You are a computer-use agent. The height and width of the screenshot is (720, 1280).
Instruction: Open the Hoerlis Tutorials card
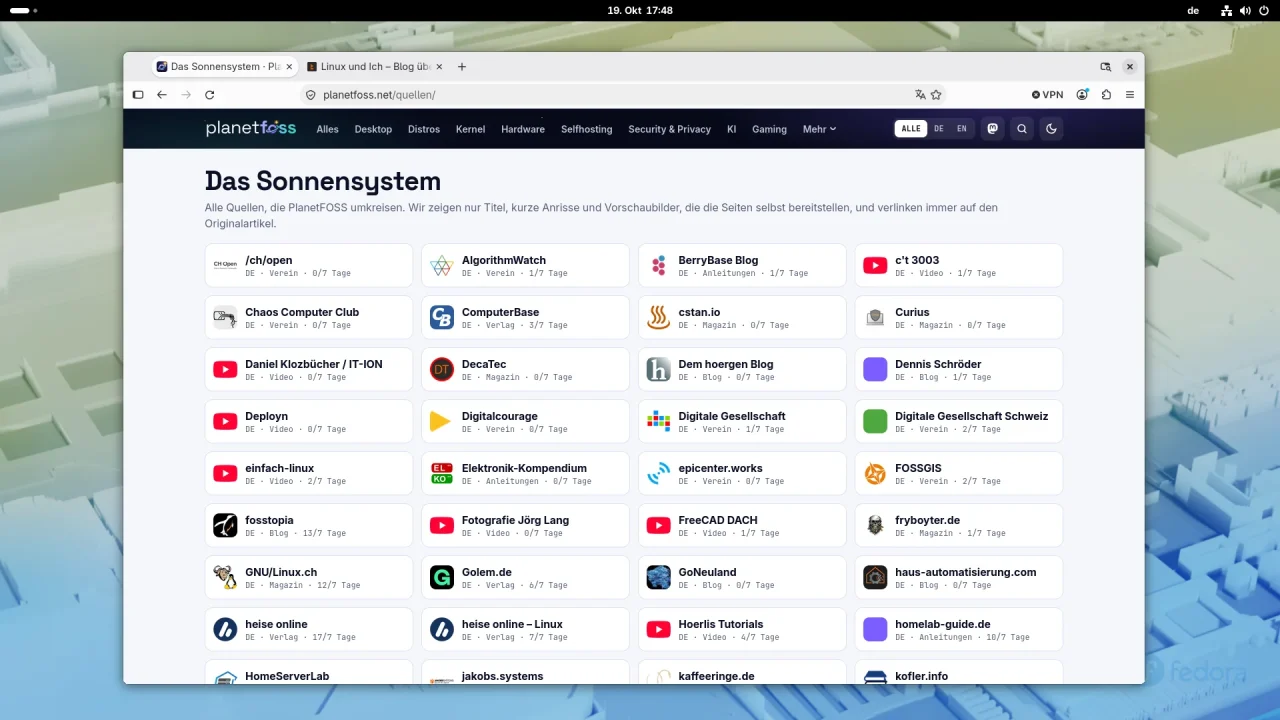pos(742,630)
